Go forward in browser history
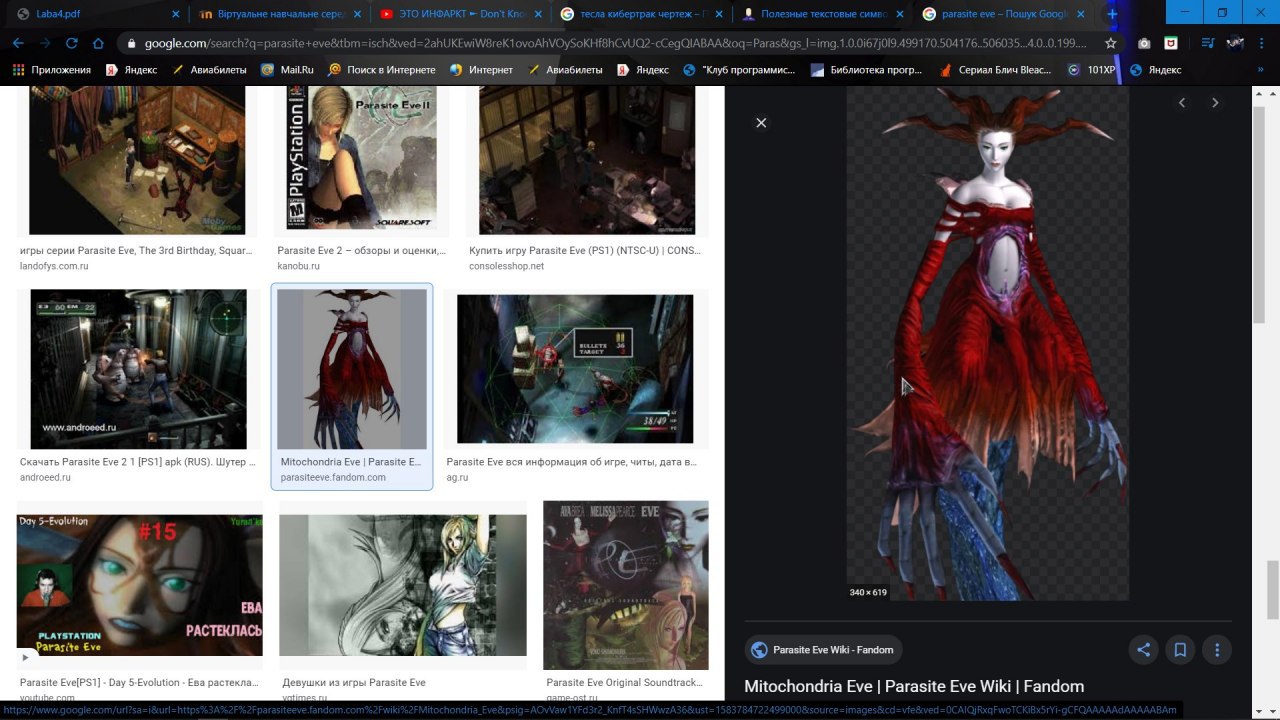 point(45,43)
